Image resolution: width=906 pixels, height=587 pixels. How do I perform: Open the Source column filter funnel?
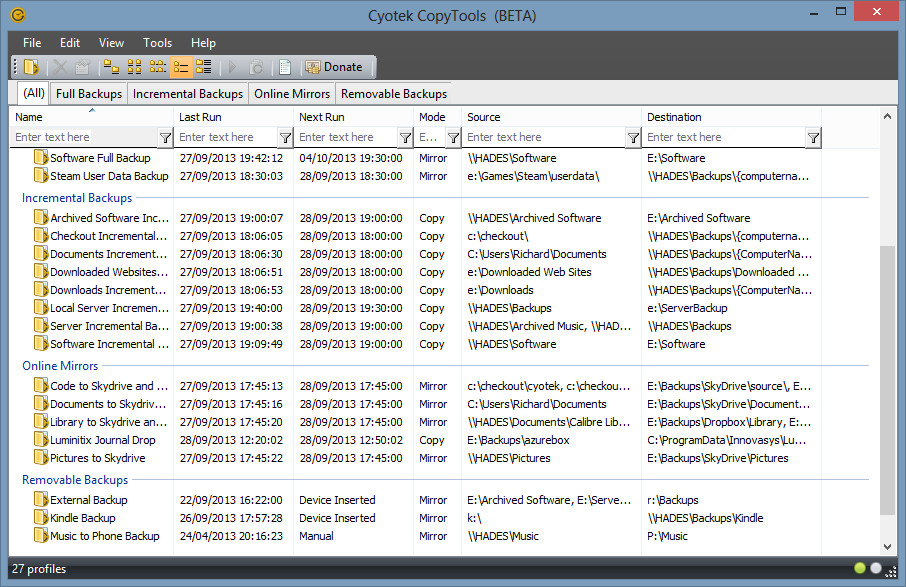click(x=633, y=138)
